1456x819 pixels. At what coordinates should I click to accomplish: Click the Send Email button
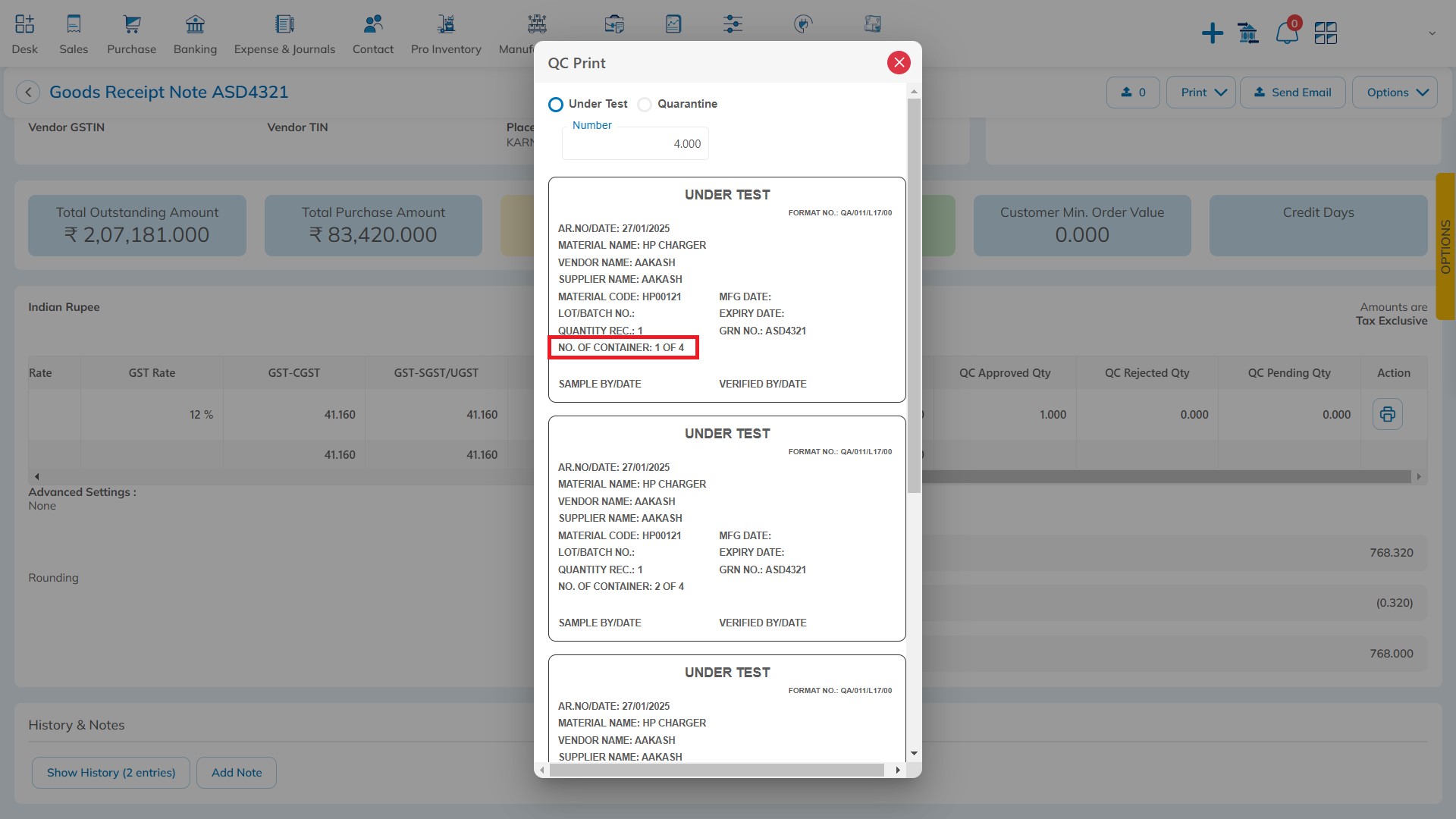[1292, 93]
